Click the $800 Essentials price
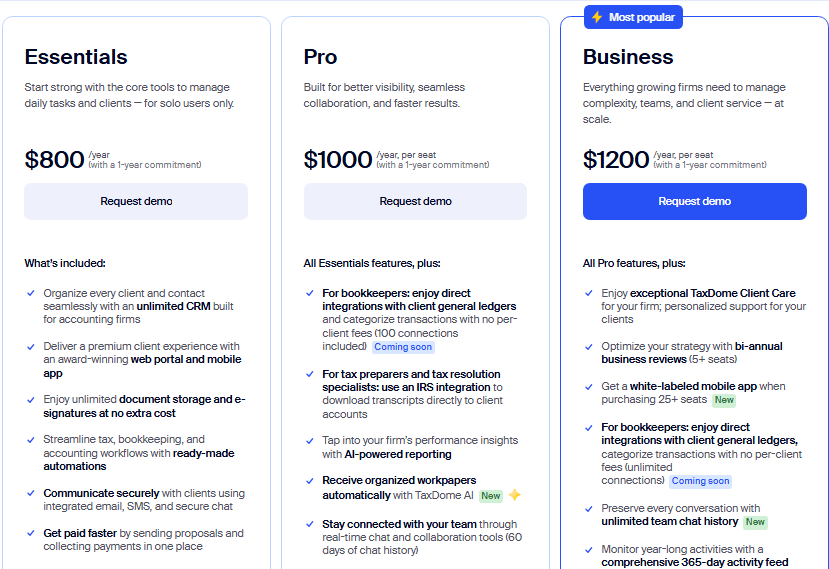Viewport: 829px width, 569px height. tap(55, 160)
